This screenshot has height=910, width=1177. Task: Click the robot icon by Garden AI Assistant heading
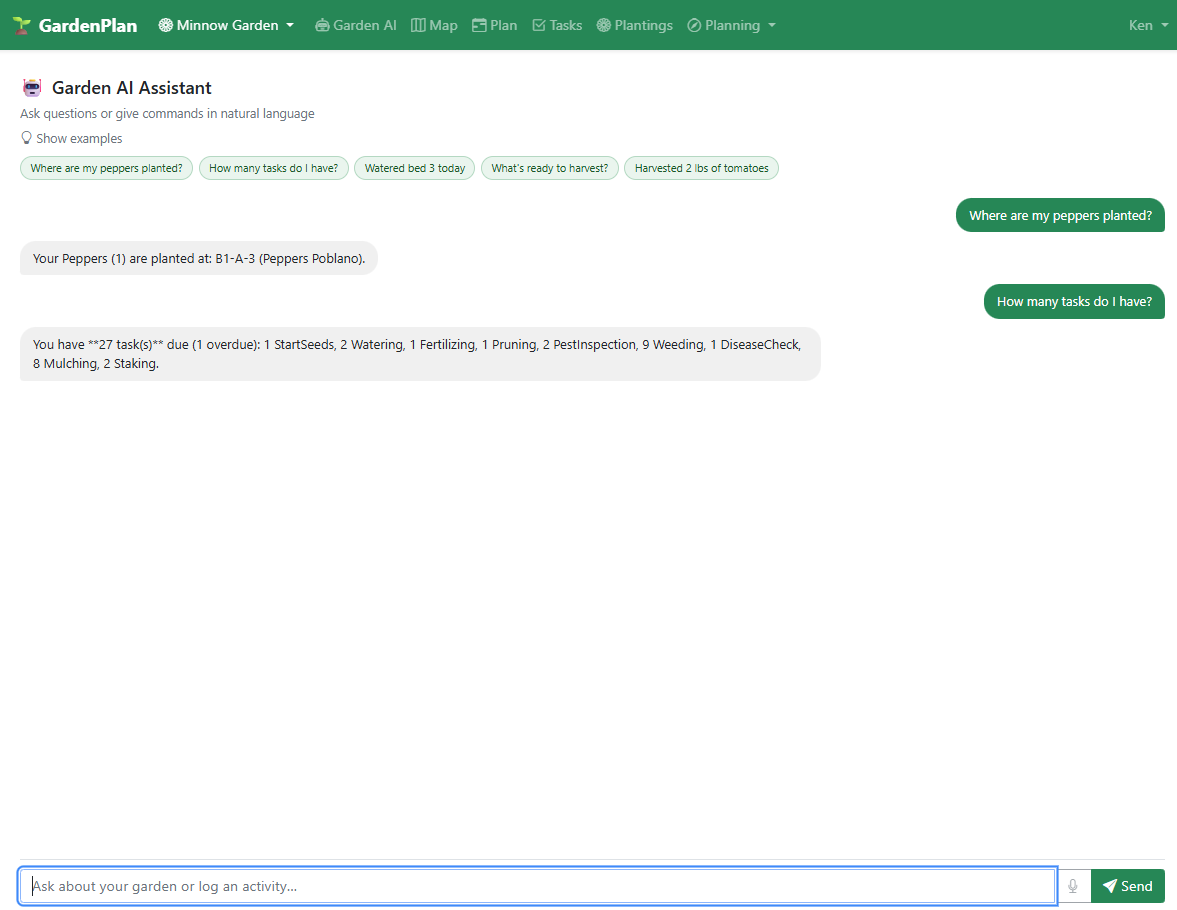[x=31, y=87]
